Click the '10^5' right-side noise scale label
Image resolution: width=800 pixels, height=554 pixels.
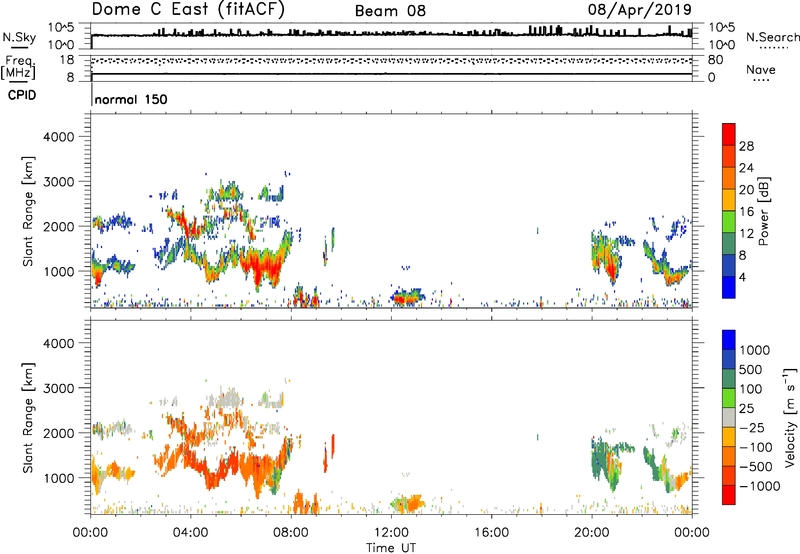point(721,27)
